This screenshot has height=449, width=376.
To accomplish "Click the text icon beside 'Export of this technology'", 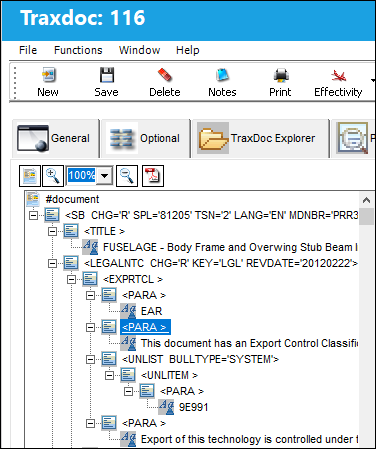I will (128, 439).
